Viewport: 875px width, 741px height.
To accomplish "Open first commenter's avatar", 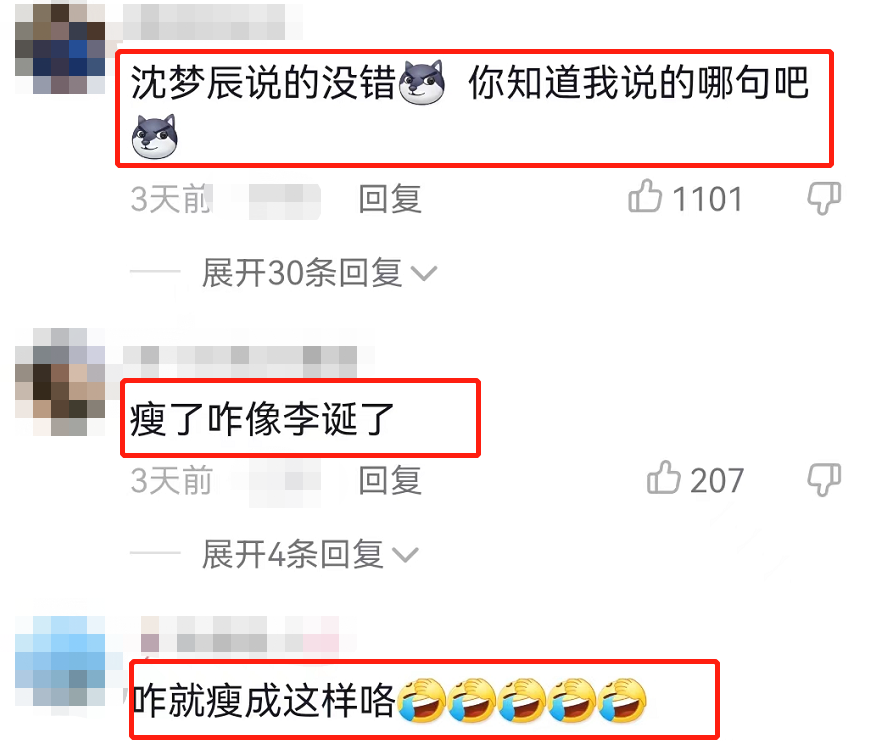I will [x=60, y=49].
